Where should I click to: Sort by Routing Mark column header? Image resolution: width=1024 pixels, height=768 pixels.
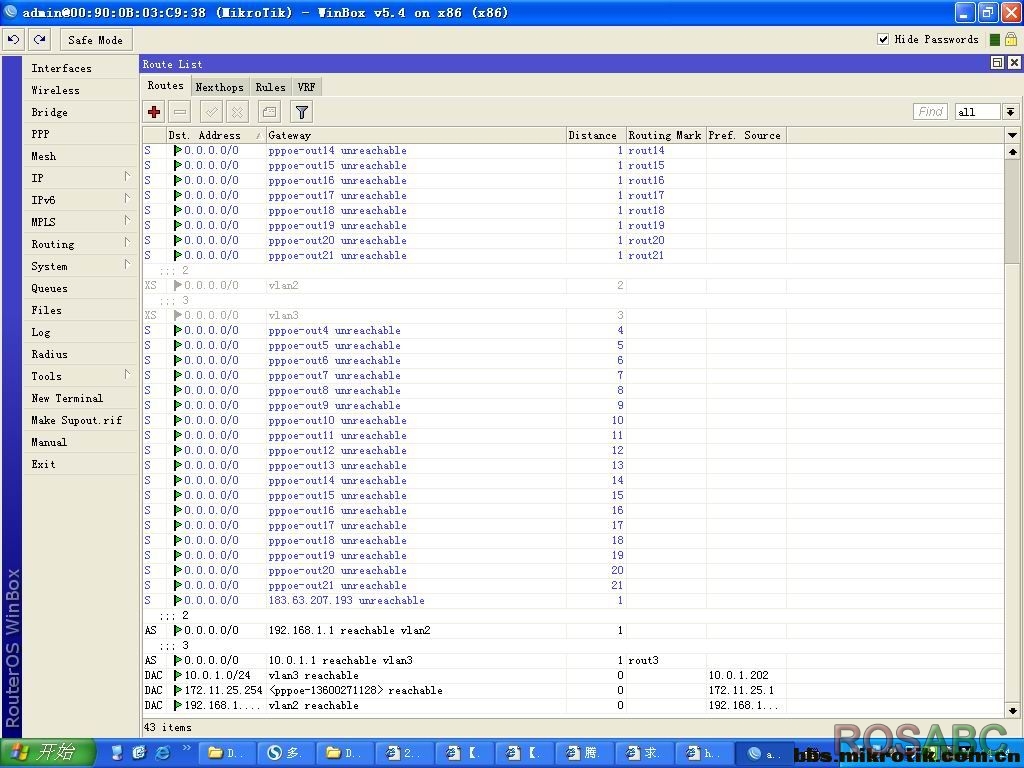[666, 135]
